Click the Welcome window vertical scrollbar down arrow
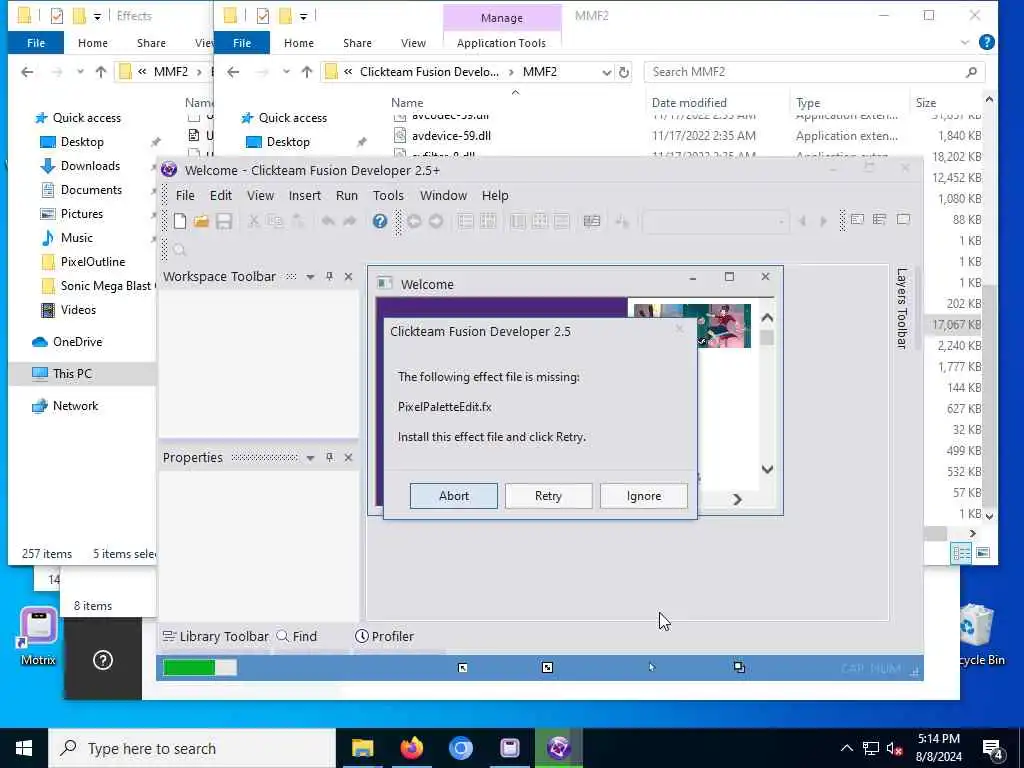The width and height of the screenshot is (1024, 768). (767, 470)
